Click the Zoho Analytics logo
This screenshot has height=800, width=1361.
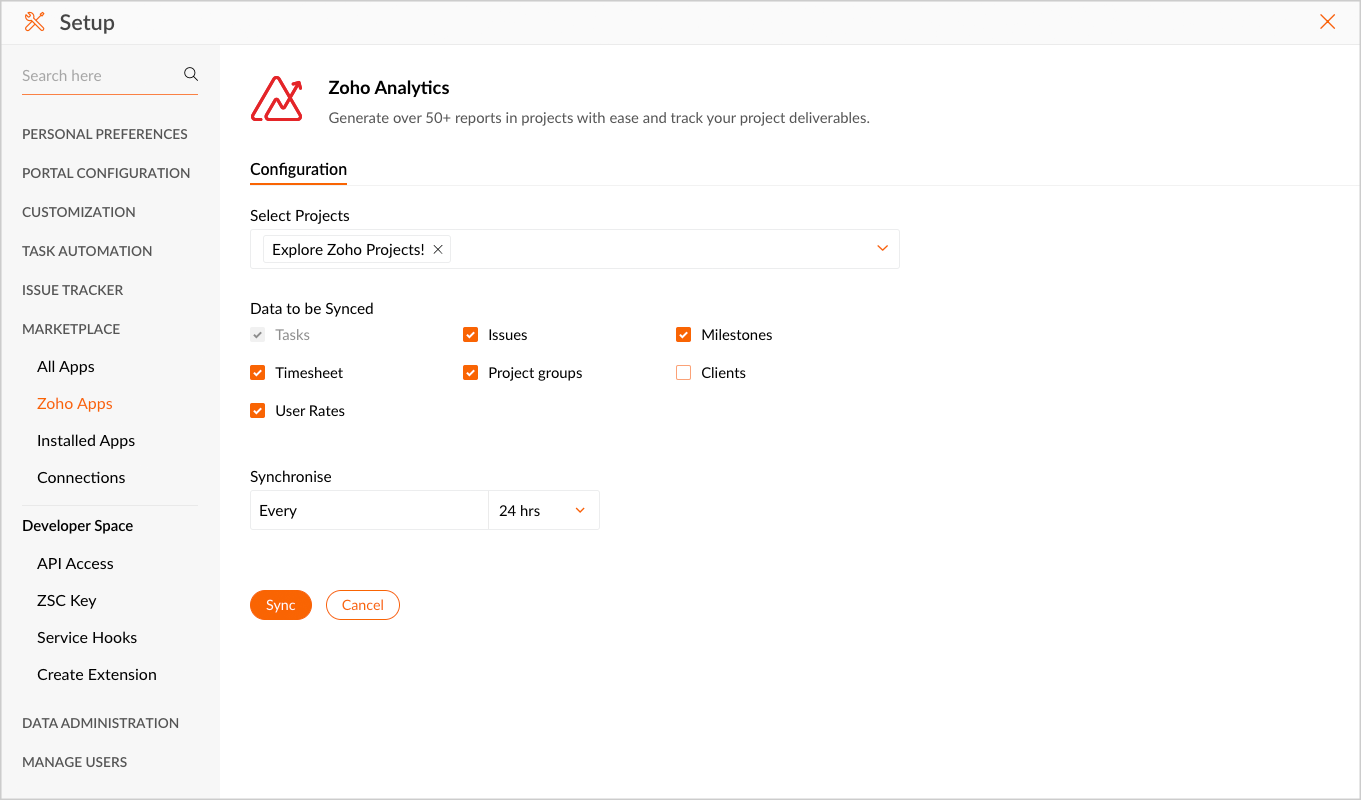coord(276,98)
